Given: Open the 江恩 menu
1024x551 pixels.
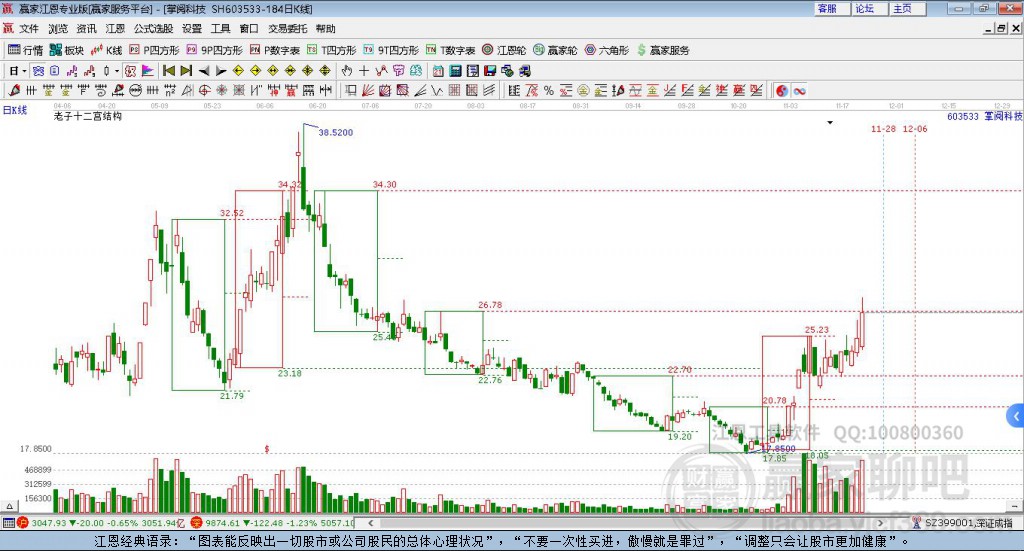Looking at the screenshot, I should 115,29.
